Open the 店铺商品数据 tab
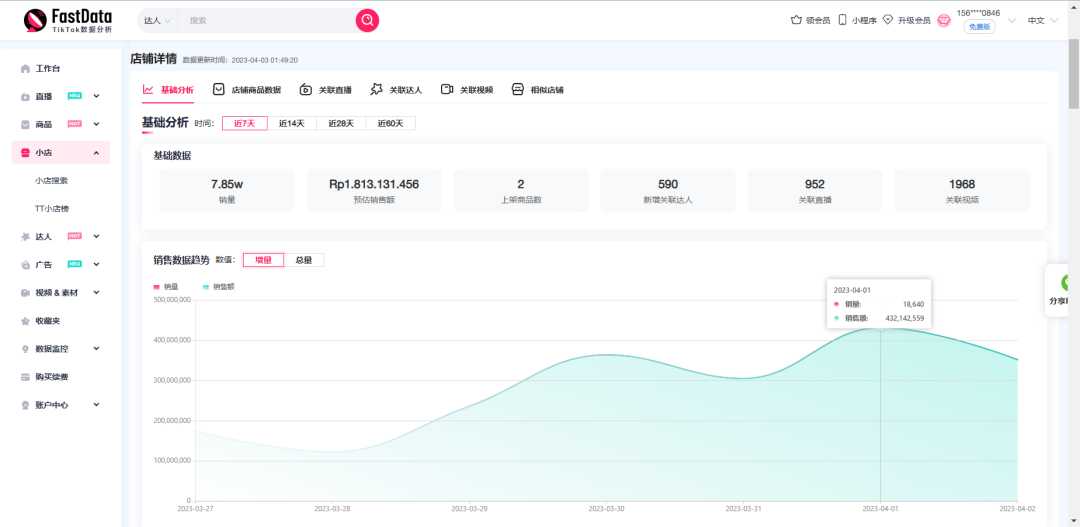The image size is (1080, 527). click(247, 90)
